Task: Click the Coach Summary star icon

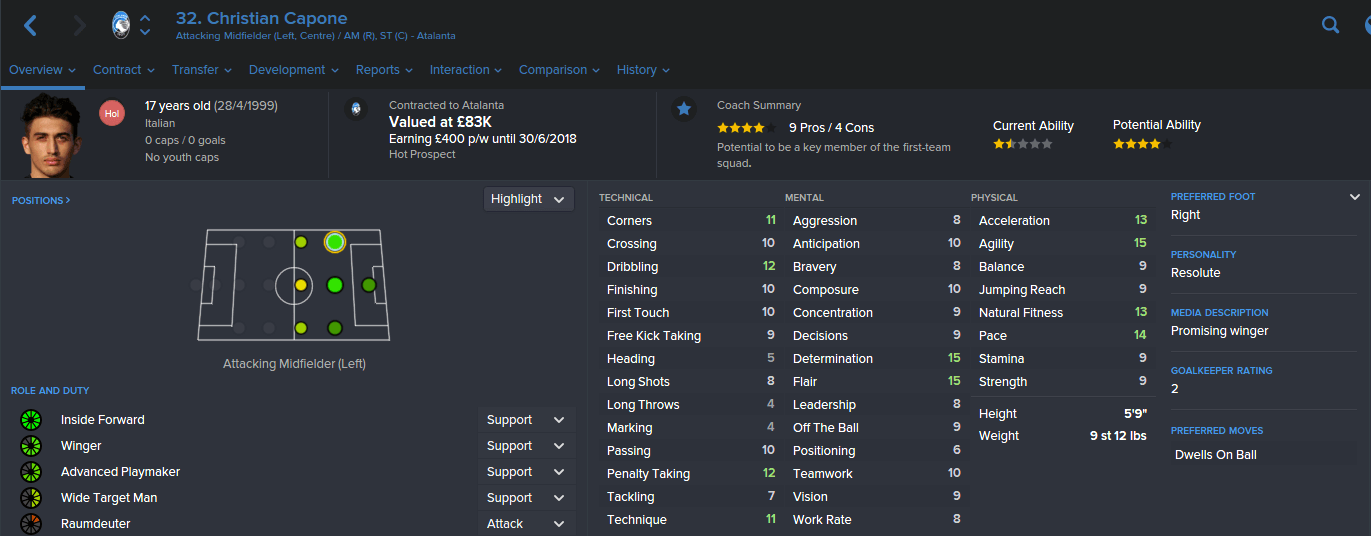Action: (684, 109)
